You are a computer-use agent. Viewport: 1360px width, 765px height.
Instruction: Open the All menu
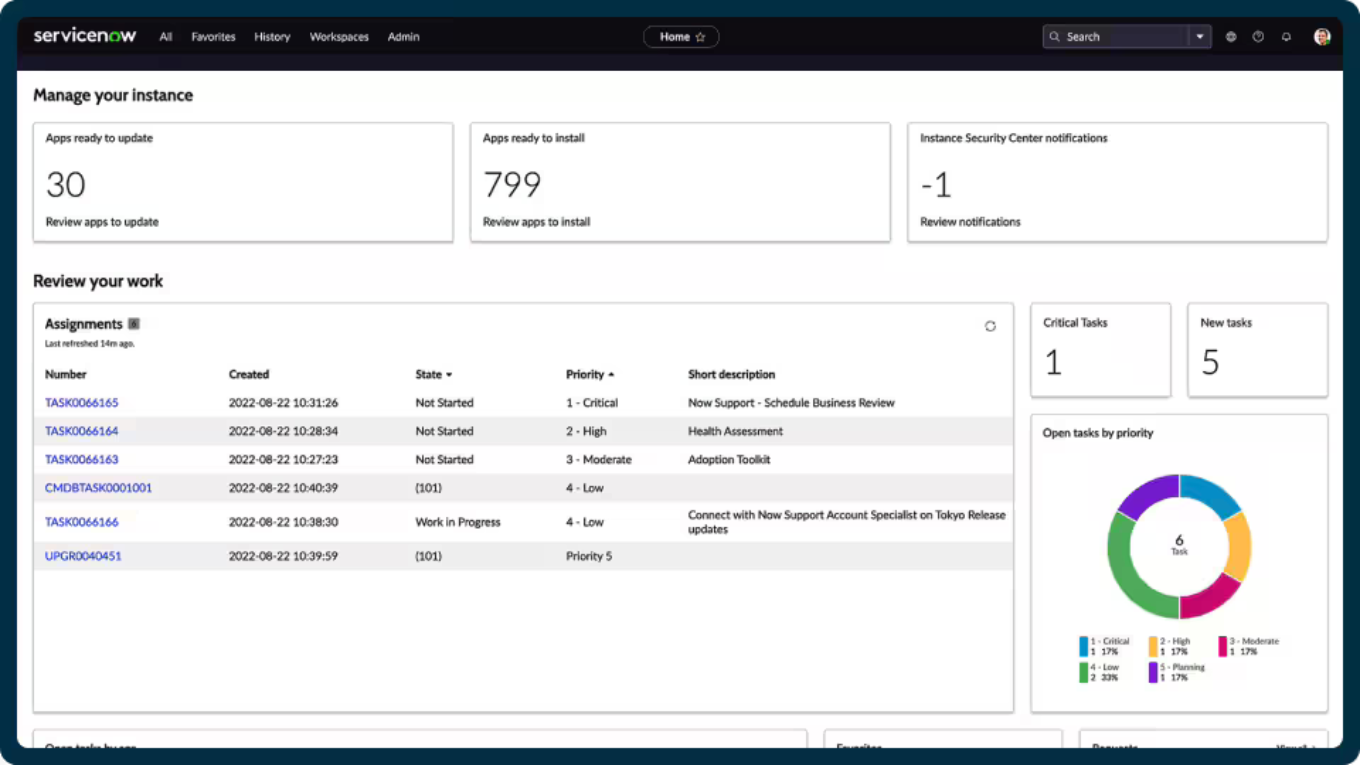(x=166, y=37)
